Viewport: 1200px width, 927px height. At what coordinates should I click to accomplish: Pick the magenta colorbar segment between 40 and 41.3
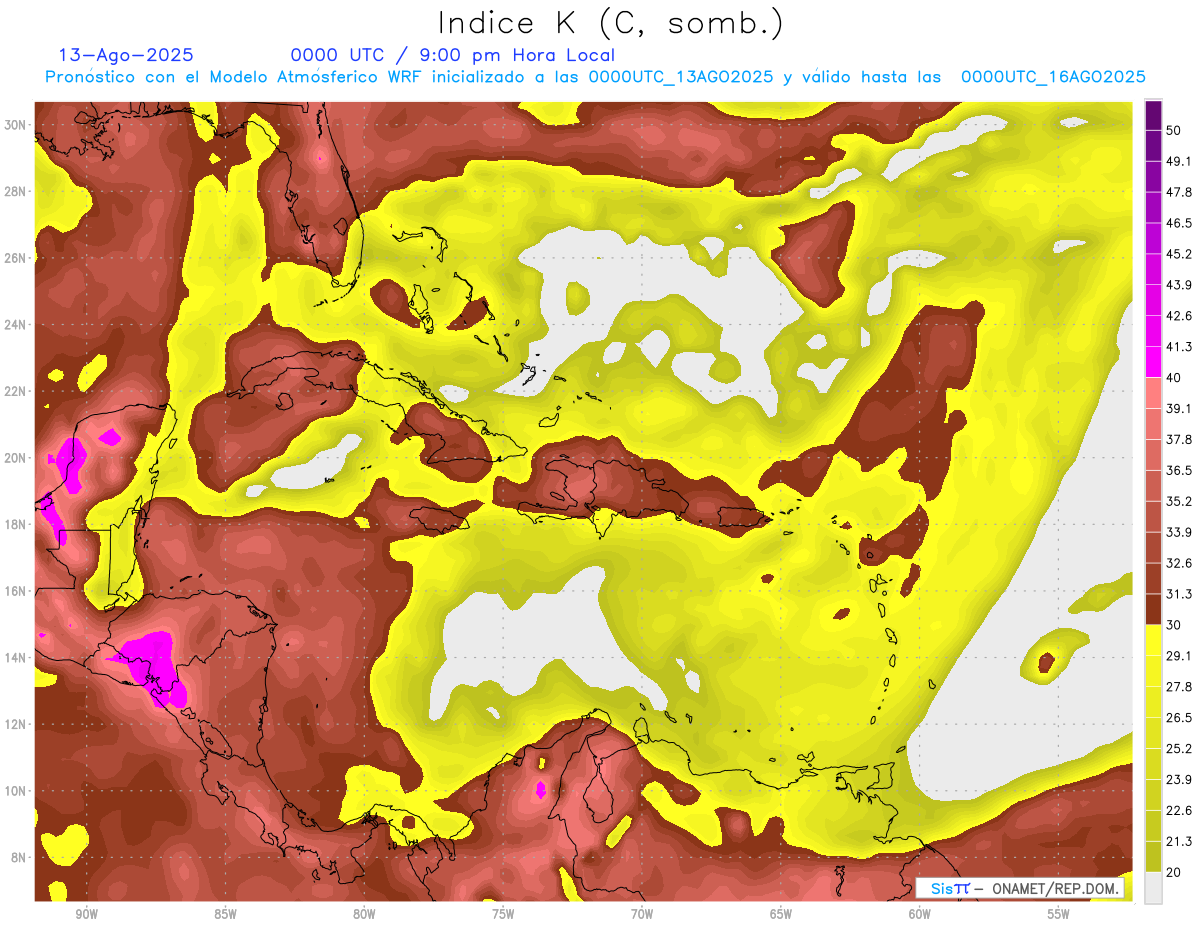(x=1153, y=362)
